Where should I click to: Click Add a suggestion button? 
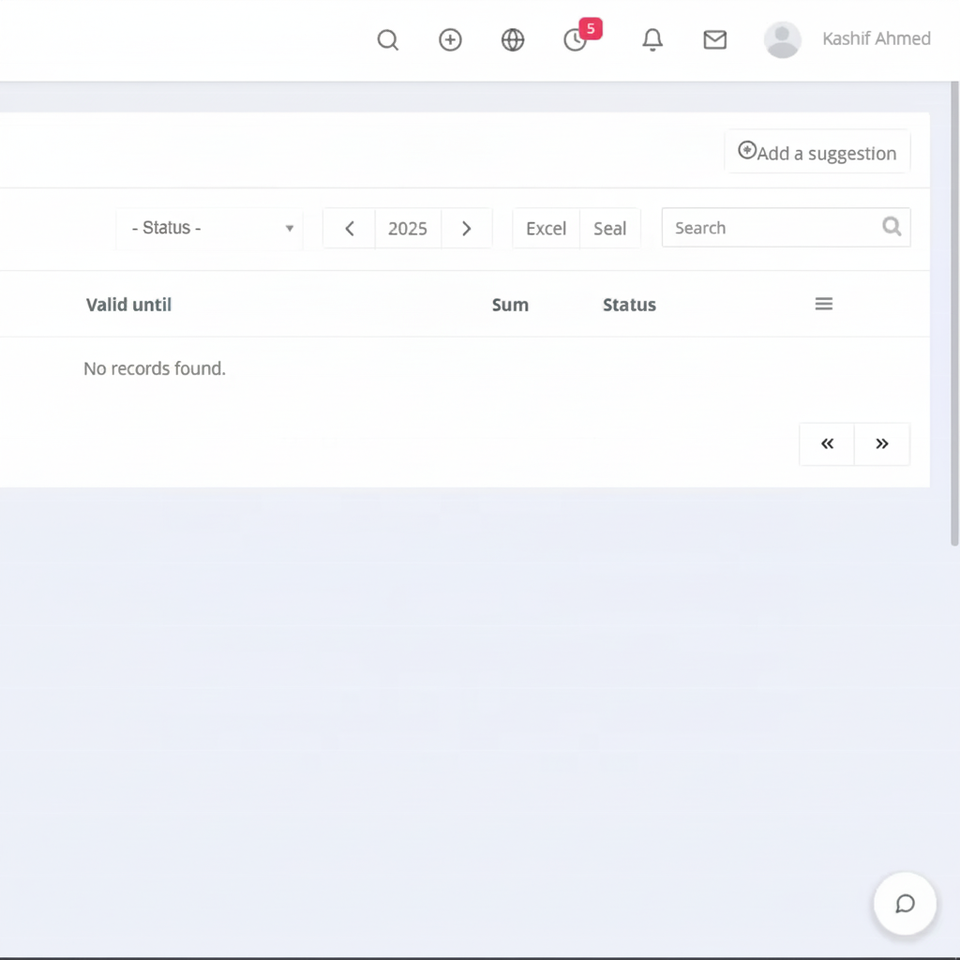click(x=817, y=151)
